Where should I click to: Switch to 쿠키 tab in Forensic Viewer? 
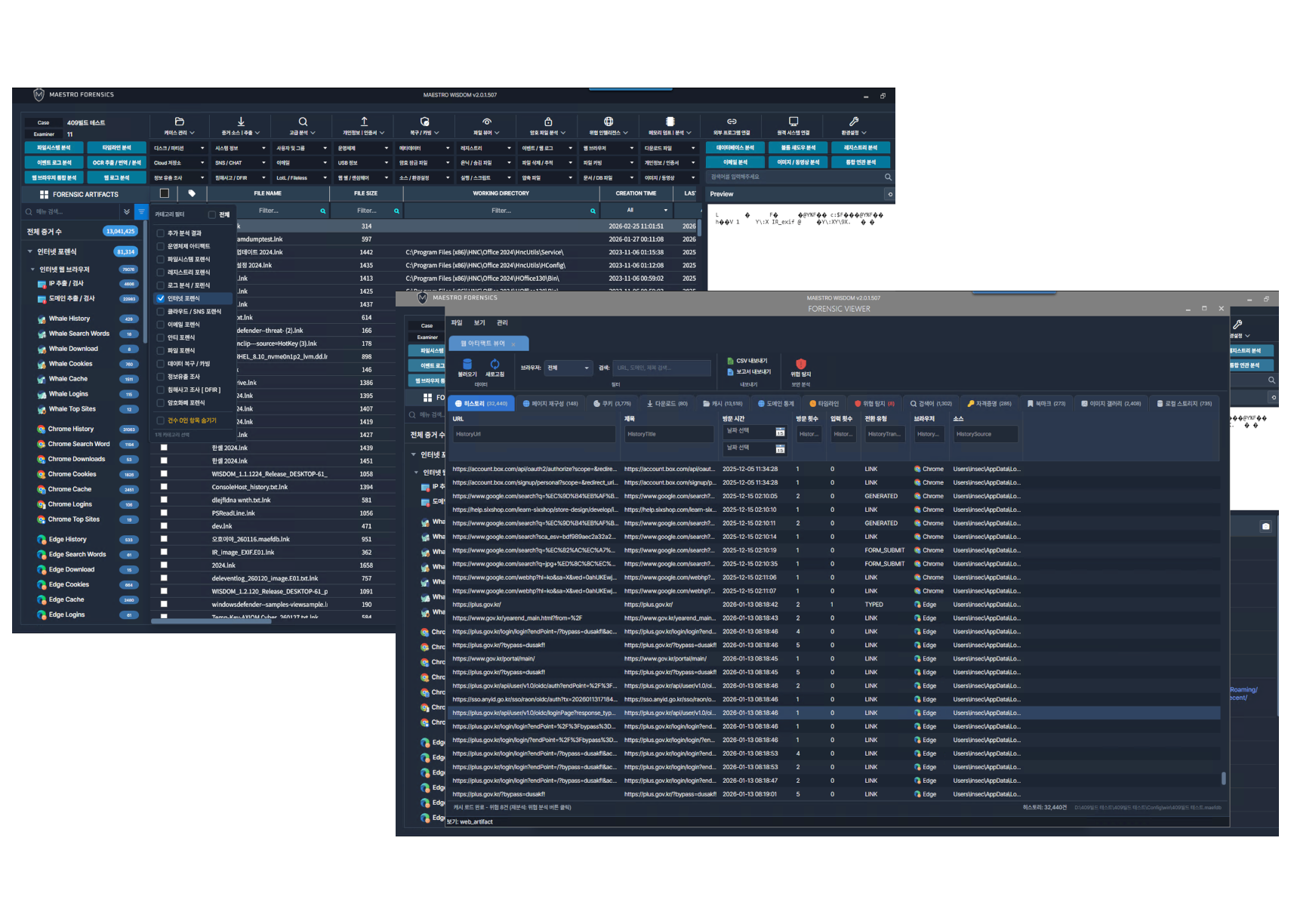click(x=612, y=404)
